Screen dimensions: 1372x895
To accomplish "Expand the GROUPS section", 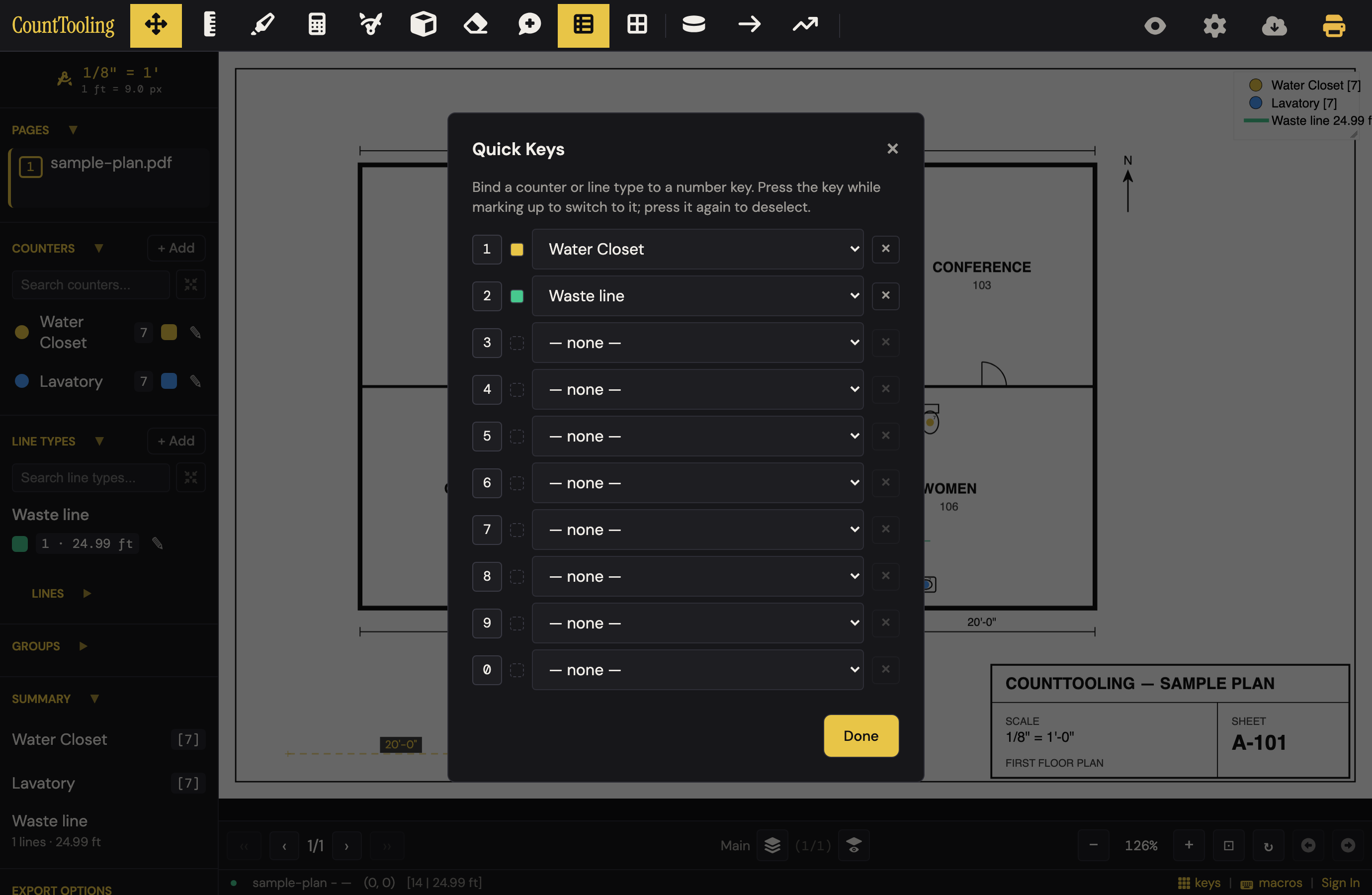I will 83,646.
